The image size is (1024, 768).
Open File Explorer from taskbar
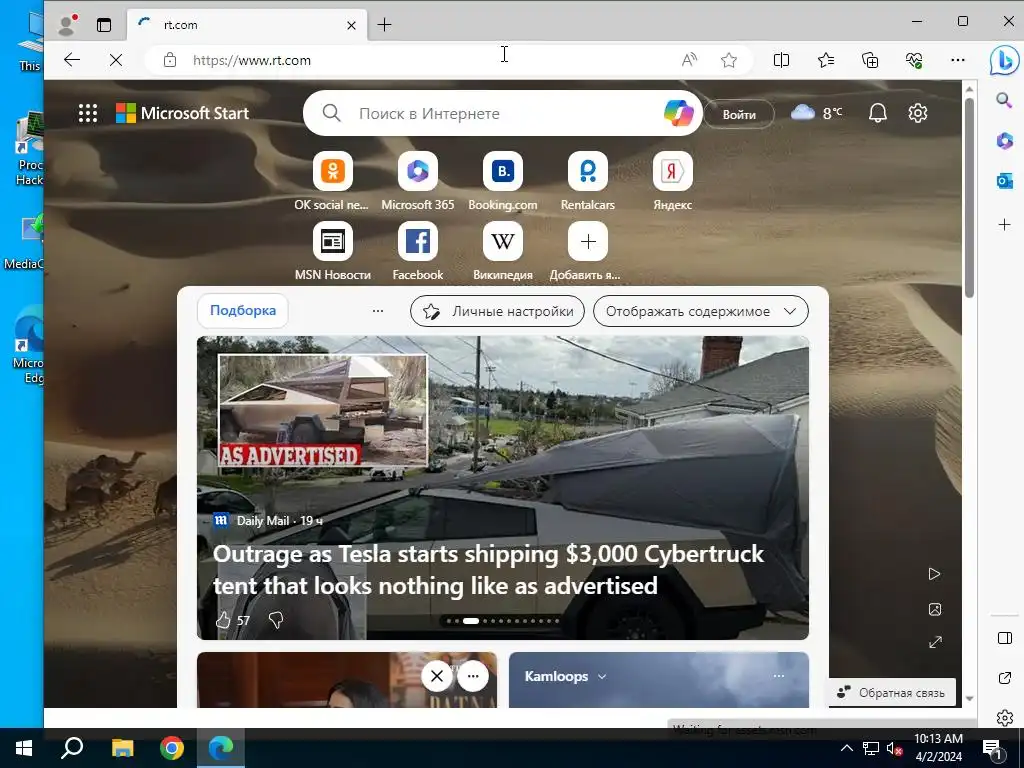(x=122, y=748)
